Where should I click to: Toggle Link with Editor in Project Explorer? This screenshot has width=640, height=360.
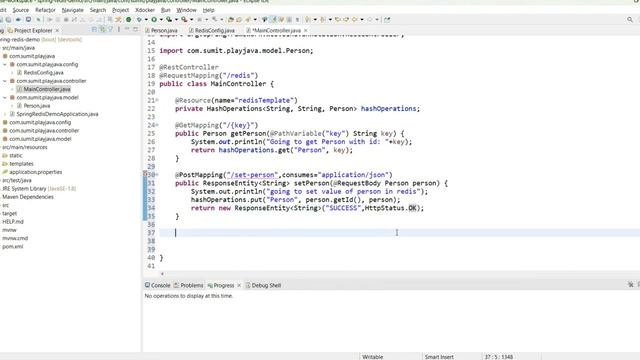click(x=102, y=30)
